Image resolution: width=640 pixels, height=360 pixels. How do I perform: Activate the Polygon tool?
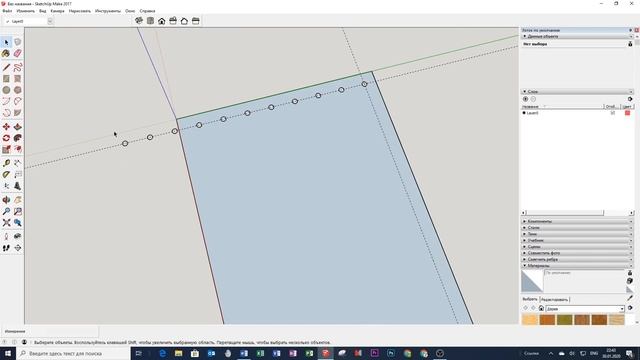[x=18, y=90]
